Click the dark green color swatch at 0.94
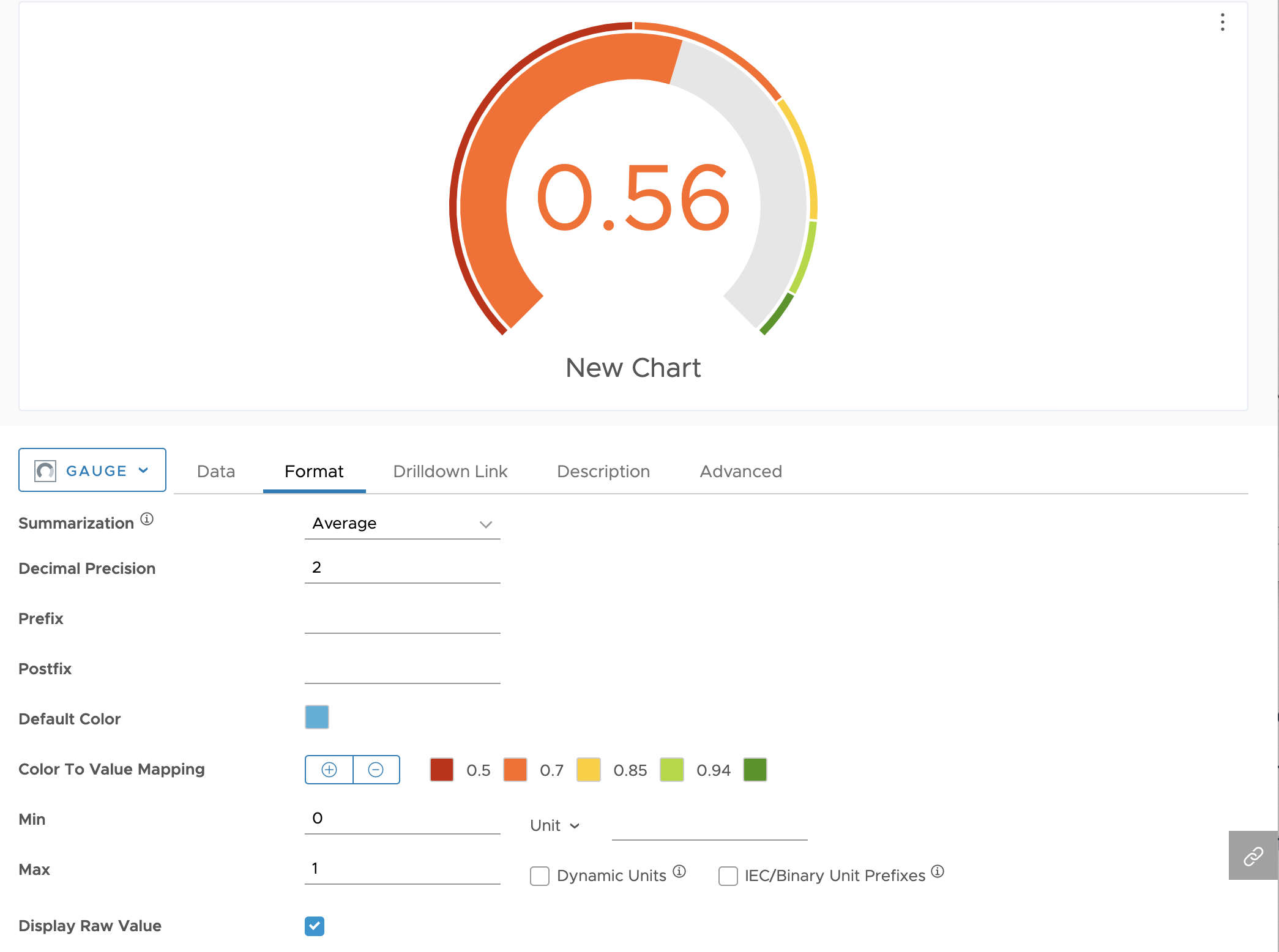 pyautogui.click(x=756, y=770)
